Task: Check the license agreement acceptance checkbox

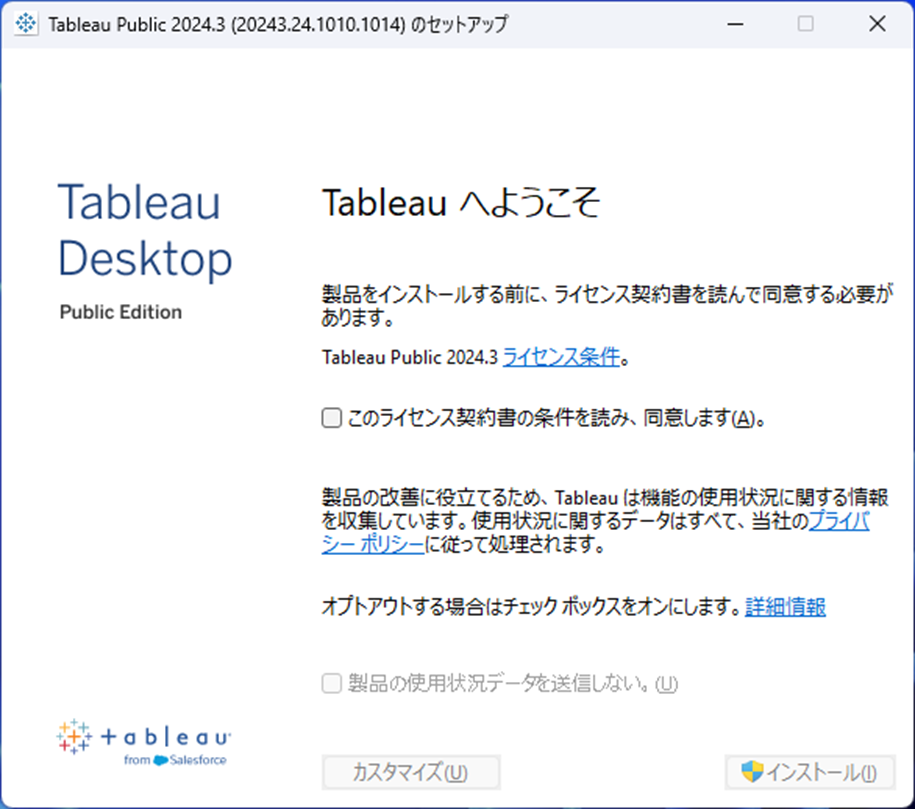Action: [331, 418]
